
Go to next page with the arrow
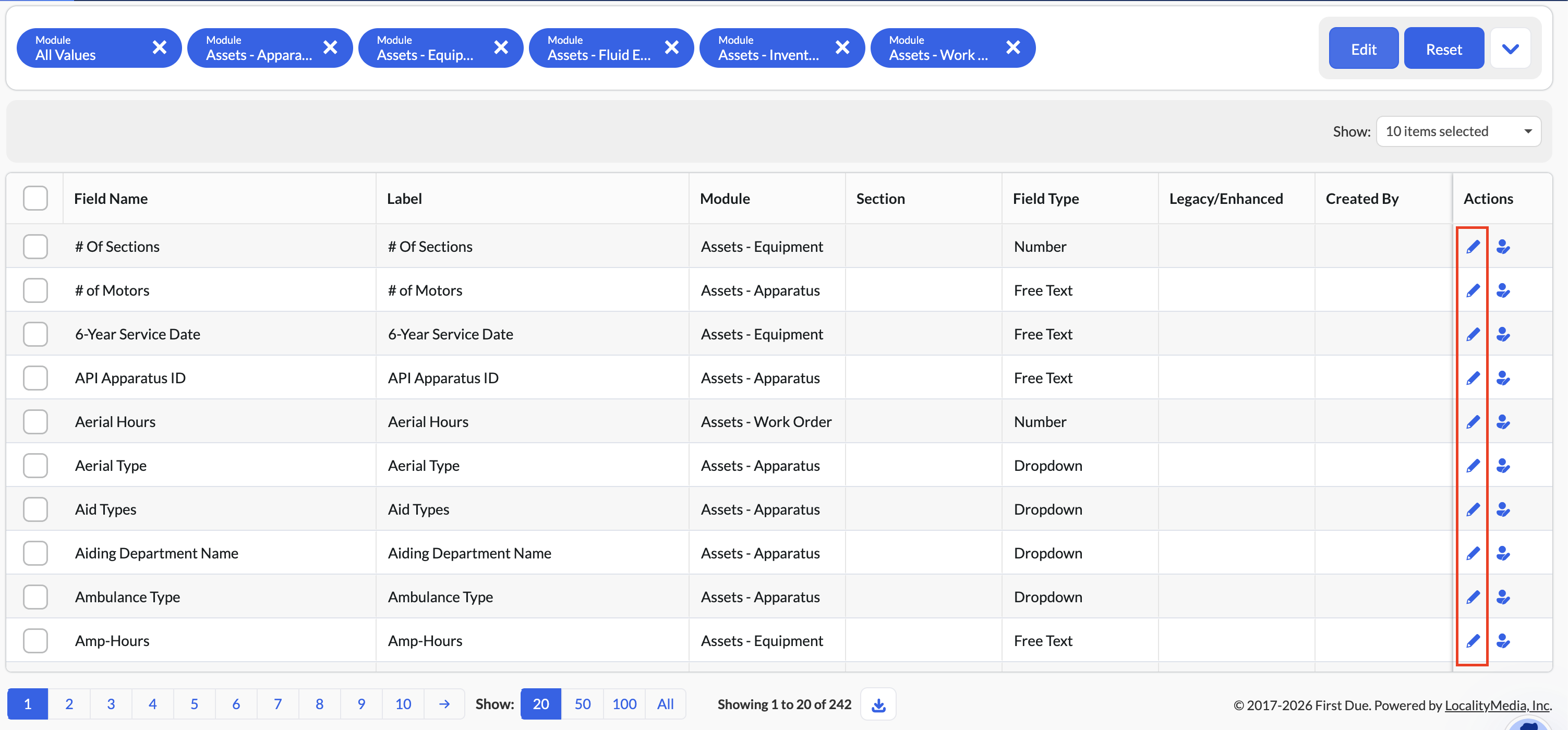coord(444,704)
